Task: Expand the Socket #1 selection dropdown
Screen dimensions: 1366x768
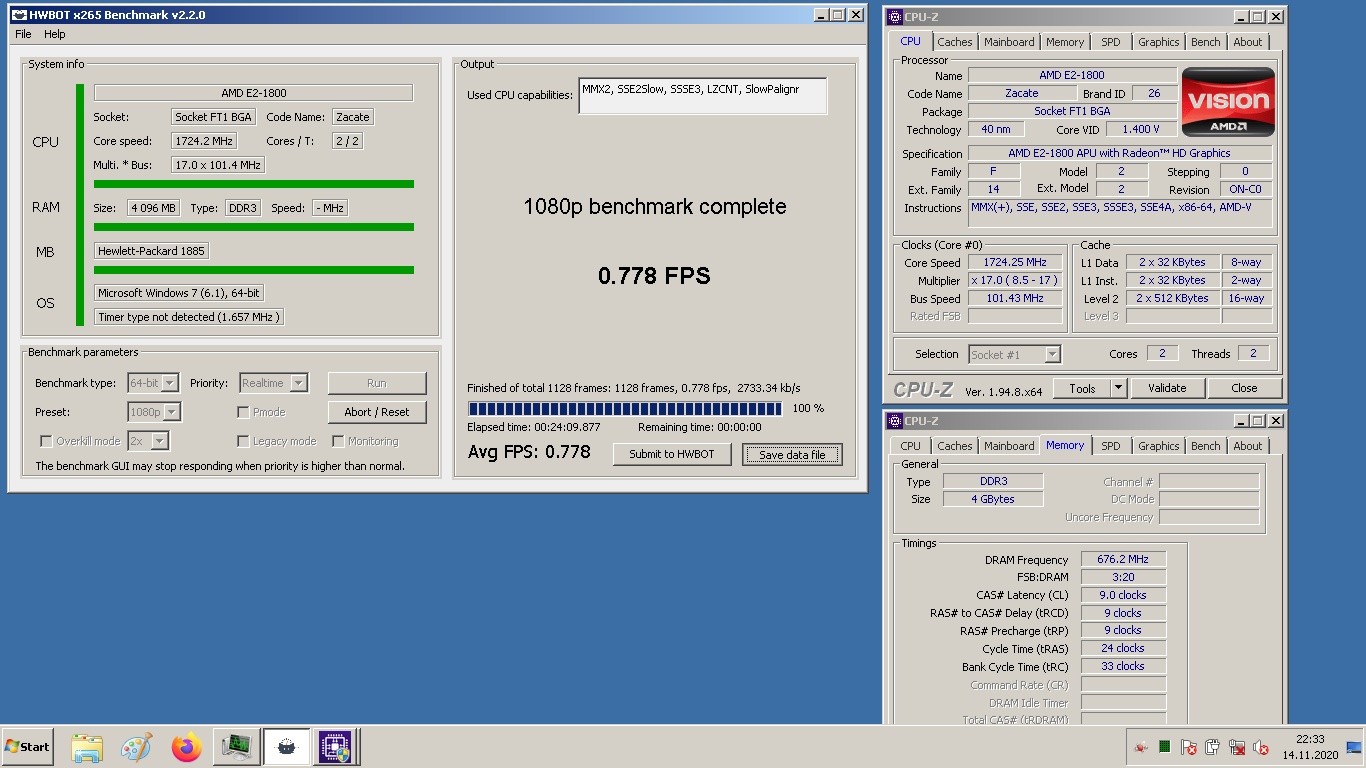Action: [1014, 354]
